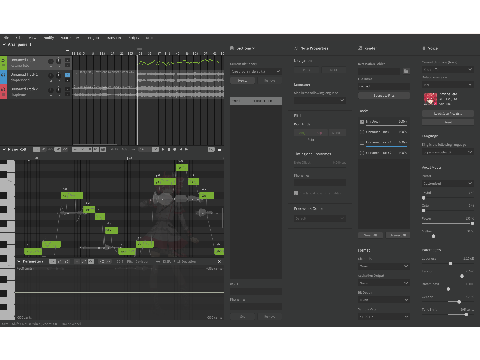Open the Transport menu
Image resolution: width=480 pixels, height=360 pixels.
(x=114, y=38)
